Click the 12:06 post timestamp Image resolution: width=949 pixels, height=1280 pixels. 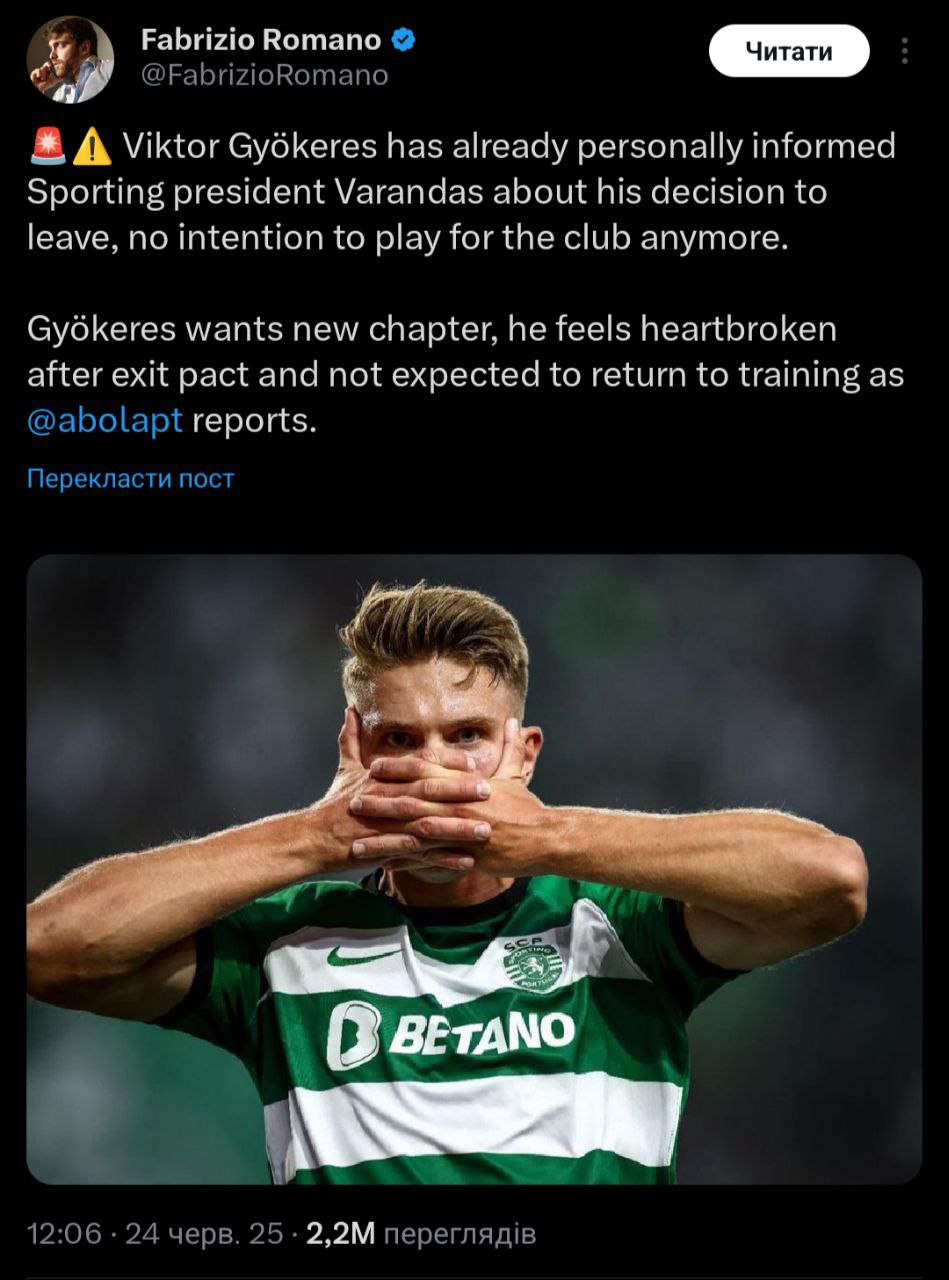click(x=65, y=1234)
